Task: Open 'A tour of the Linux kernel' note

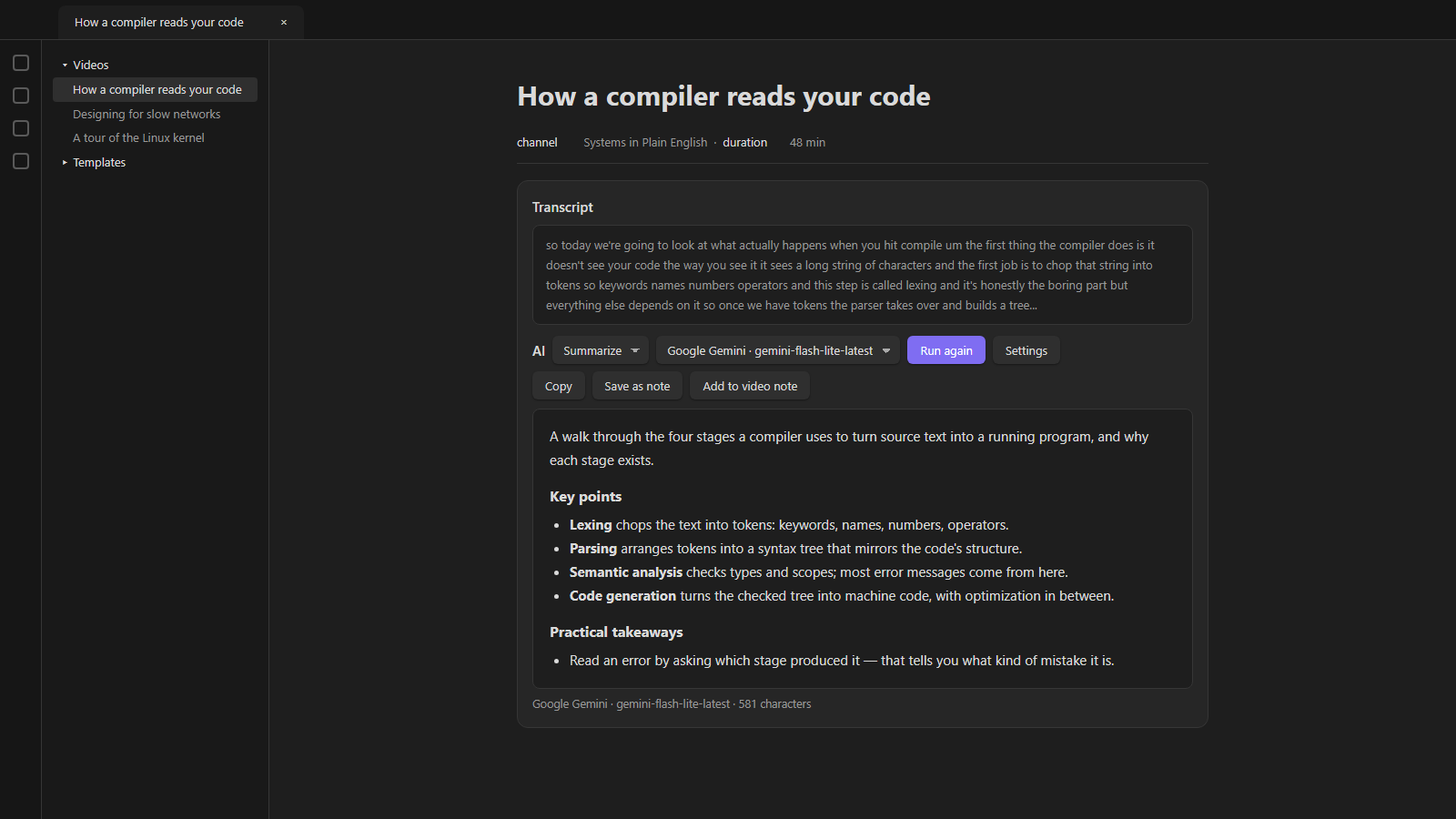Action: click(138, 138)
